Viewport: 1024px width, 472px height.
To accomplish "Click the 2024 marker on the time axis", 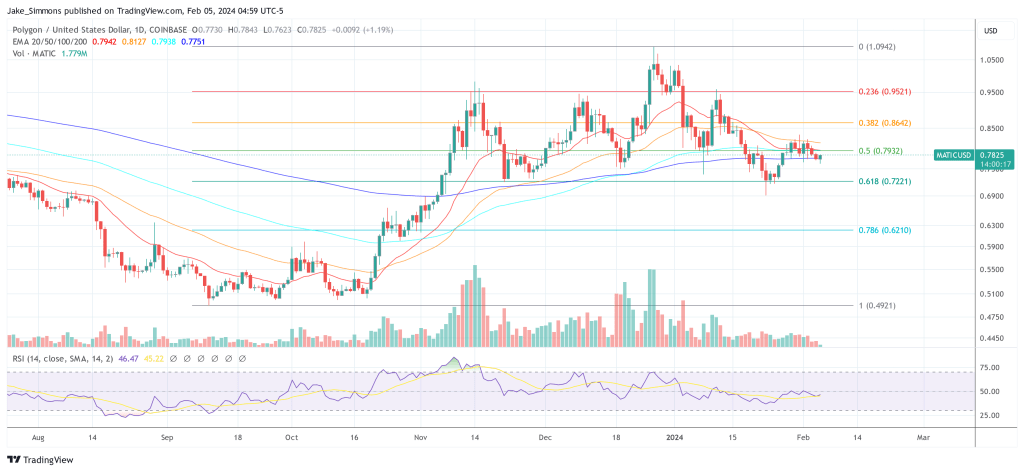I will (x=675, y=437).
